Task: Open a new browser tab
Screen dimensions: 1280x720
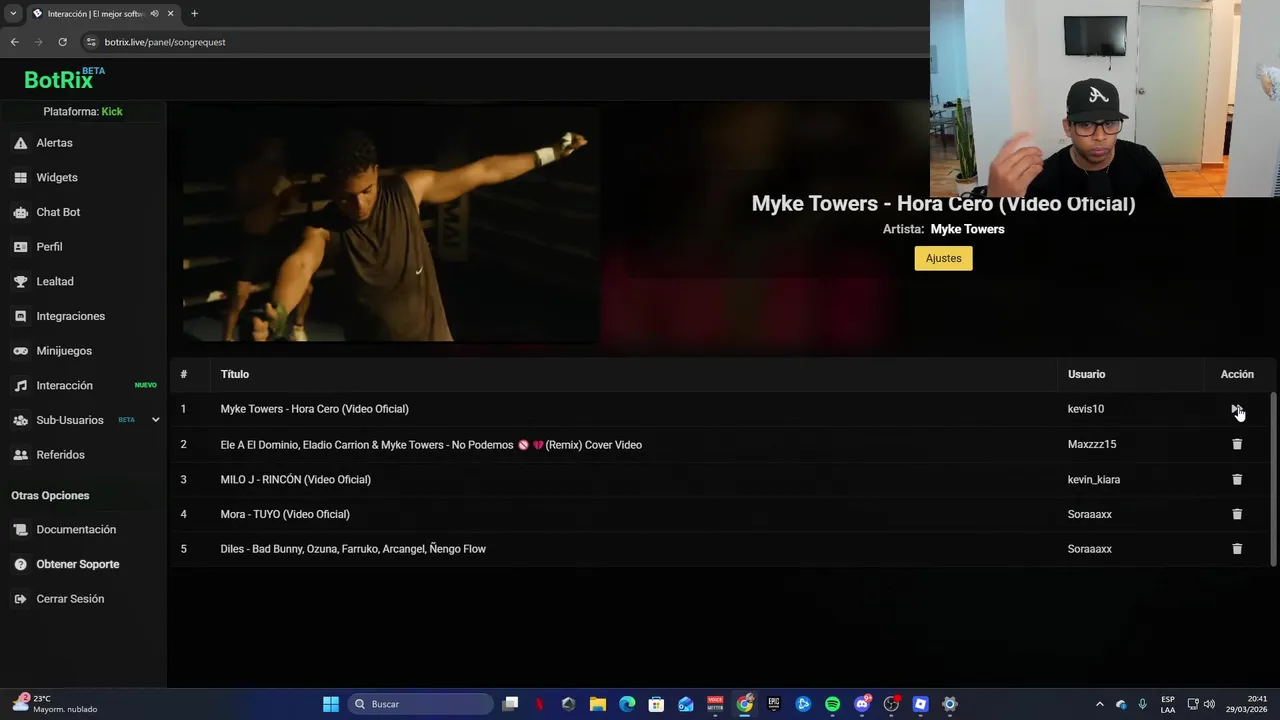Action: [x=194, y=13]
